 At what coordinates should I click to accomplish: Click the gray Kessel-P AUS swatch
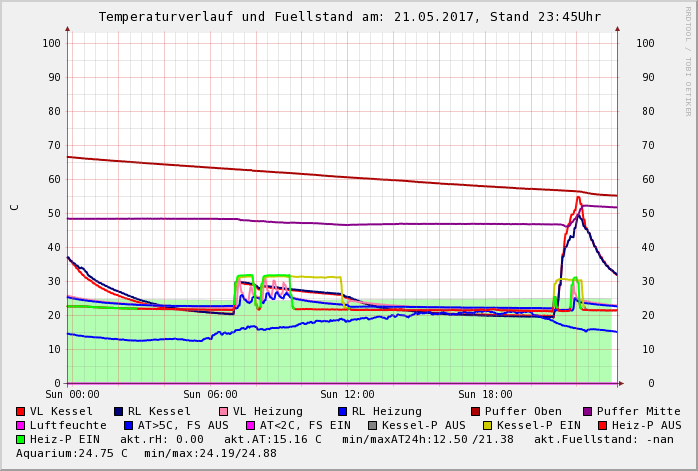coord(372,425)
